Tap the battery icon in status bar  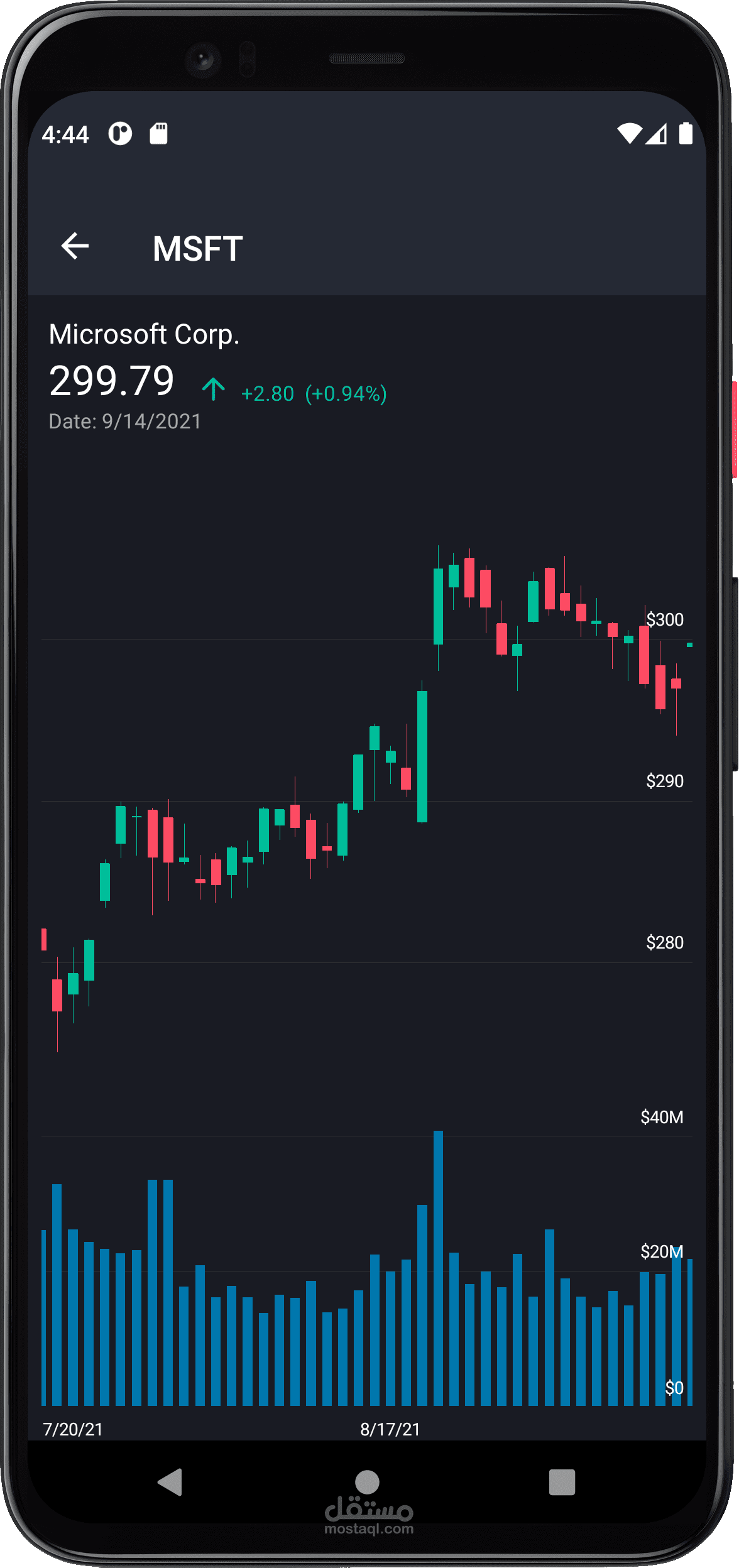click(686, 133)
